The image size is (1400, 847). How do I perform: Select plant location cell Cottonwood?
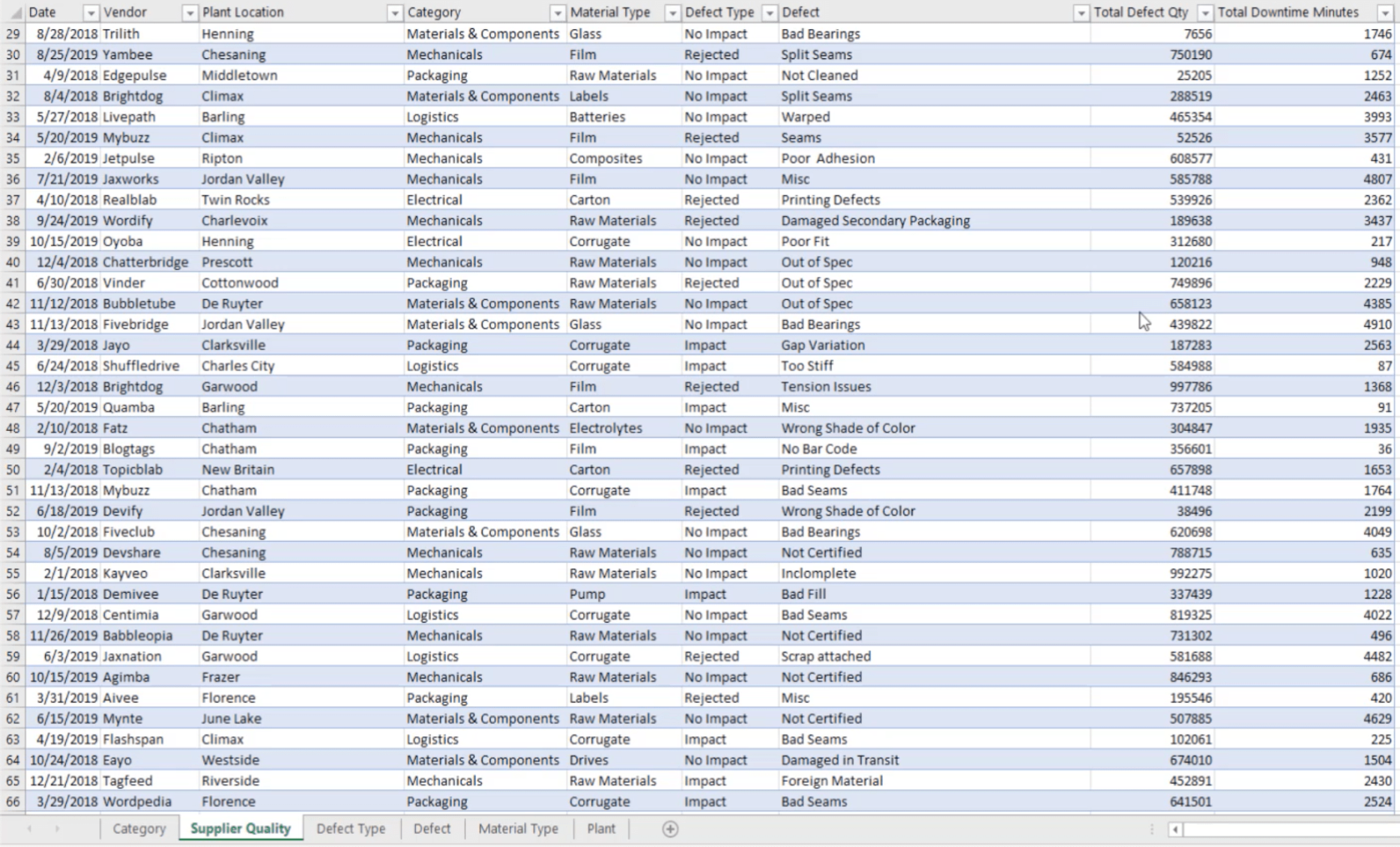[301, 283]
